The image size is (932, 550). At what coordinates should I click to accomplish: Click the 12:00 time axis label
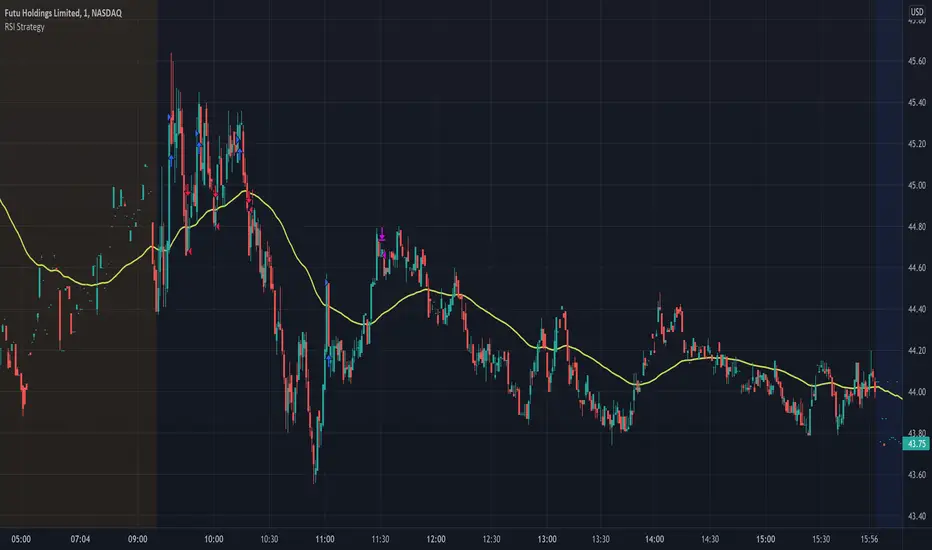(x=436, y=539)
